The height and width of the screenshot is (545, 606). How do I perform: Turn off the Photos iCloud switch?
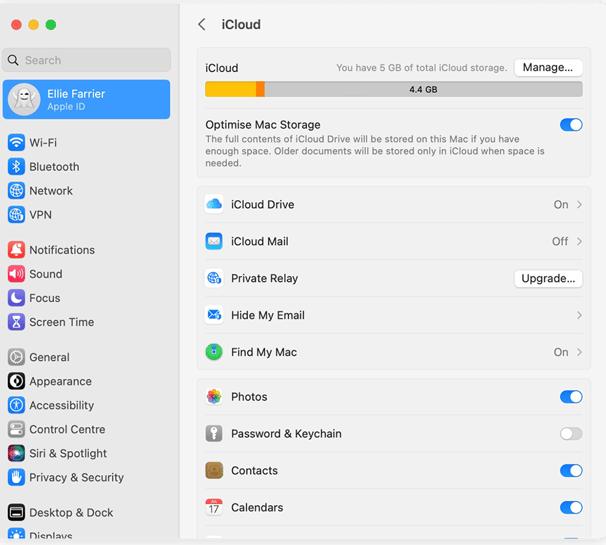(571, 397)
